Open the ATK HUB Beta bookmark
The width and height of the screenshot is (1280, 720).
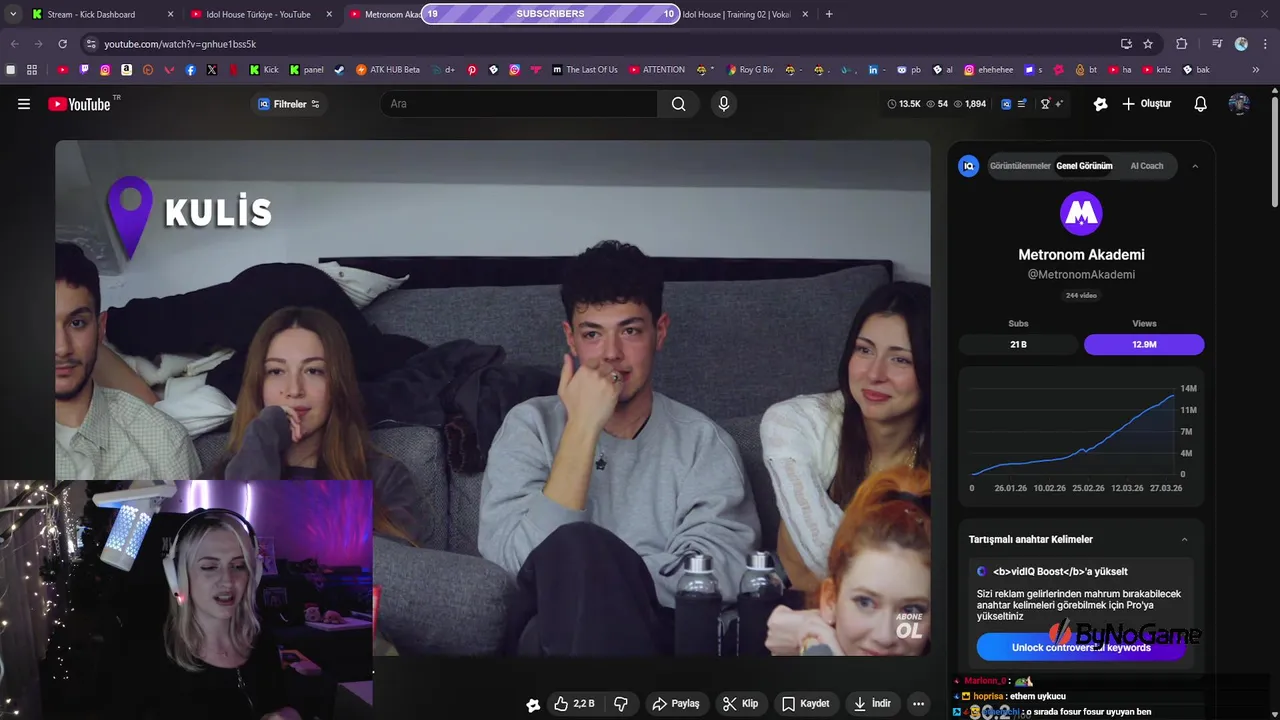pyautogui.click(x=386, y=70)
